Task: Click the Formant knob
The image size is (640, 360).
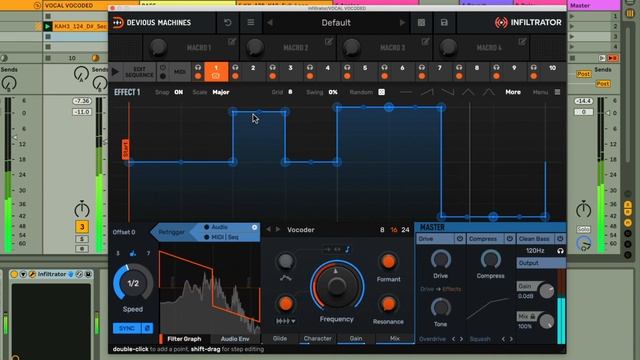Action: (388, 262)
